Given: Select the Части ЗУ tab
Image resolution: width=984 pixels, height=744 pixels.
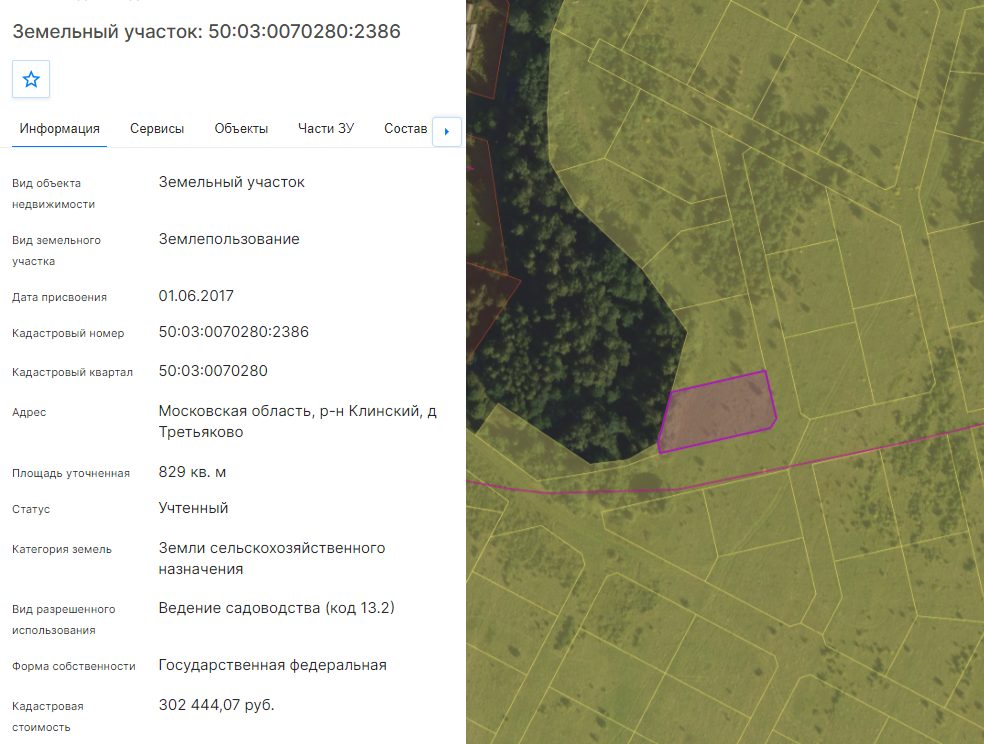Looking at the screenshot, I should tap(326, 129).
